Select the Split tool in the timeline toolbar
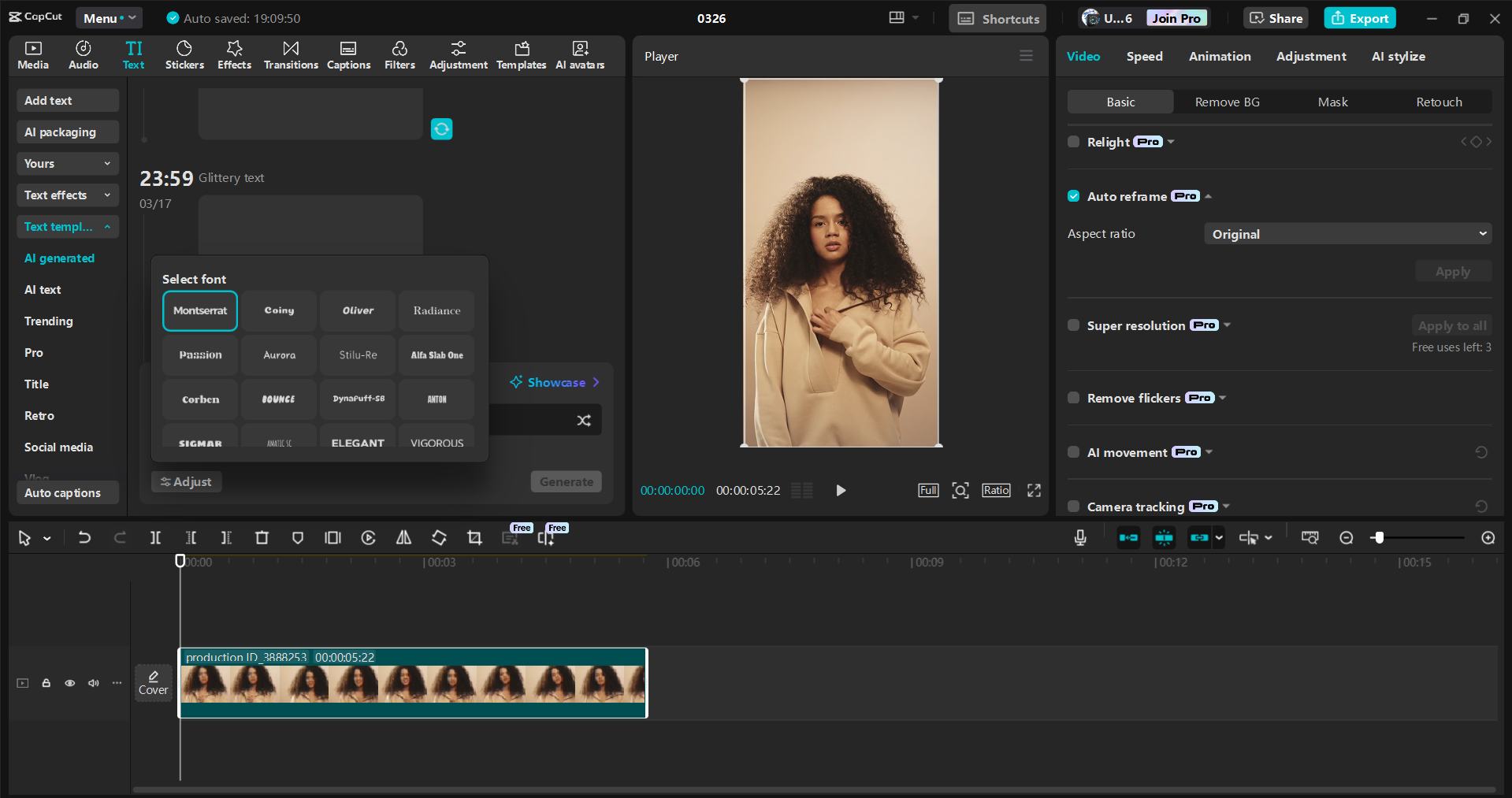Viewport: 1512px width, 798px height. click(155, 537)
